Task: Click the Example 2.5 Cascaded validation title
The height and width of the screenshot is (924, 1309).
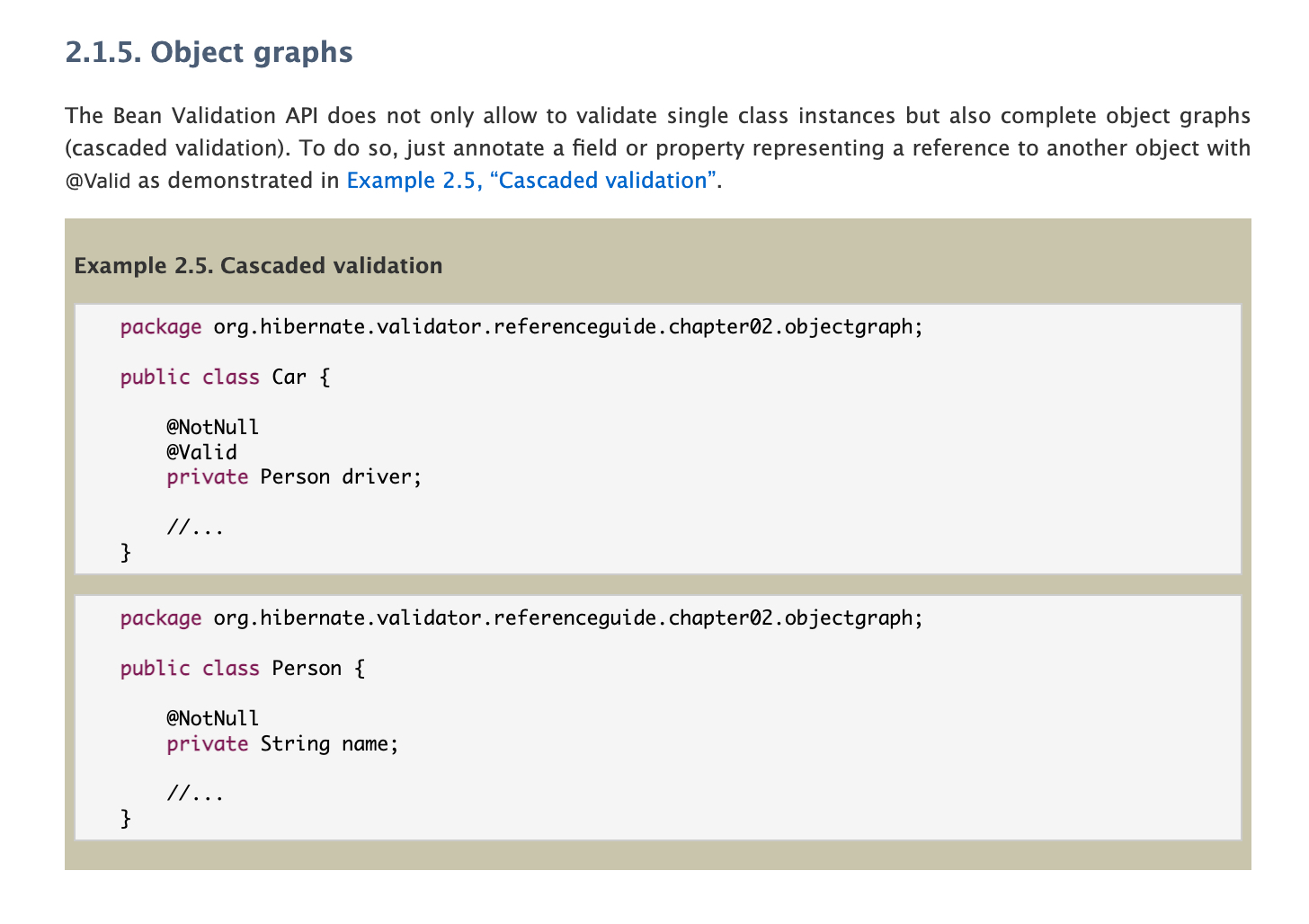Action: pos(258,266)
